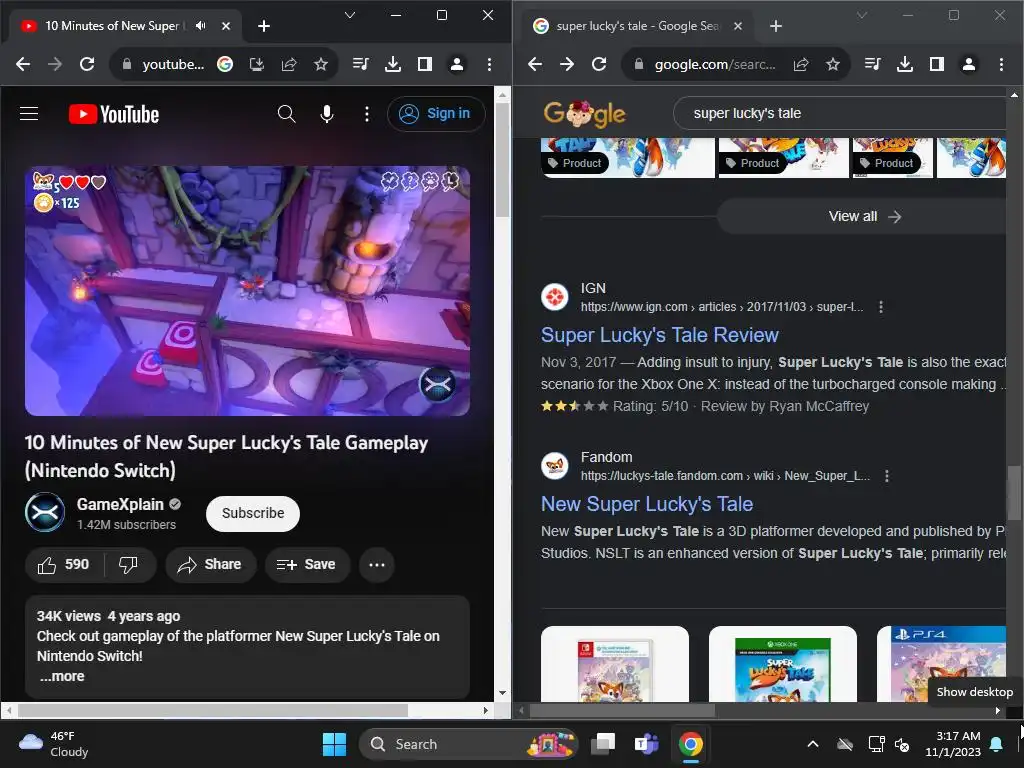The height and width of the screenshot is (768, 1024).
Task: Install app icon in YouTube address bar
Action: tap(257, 64)
